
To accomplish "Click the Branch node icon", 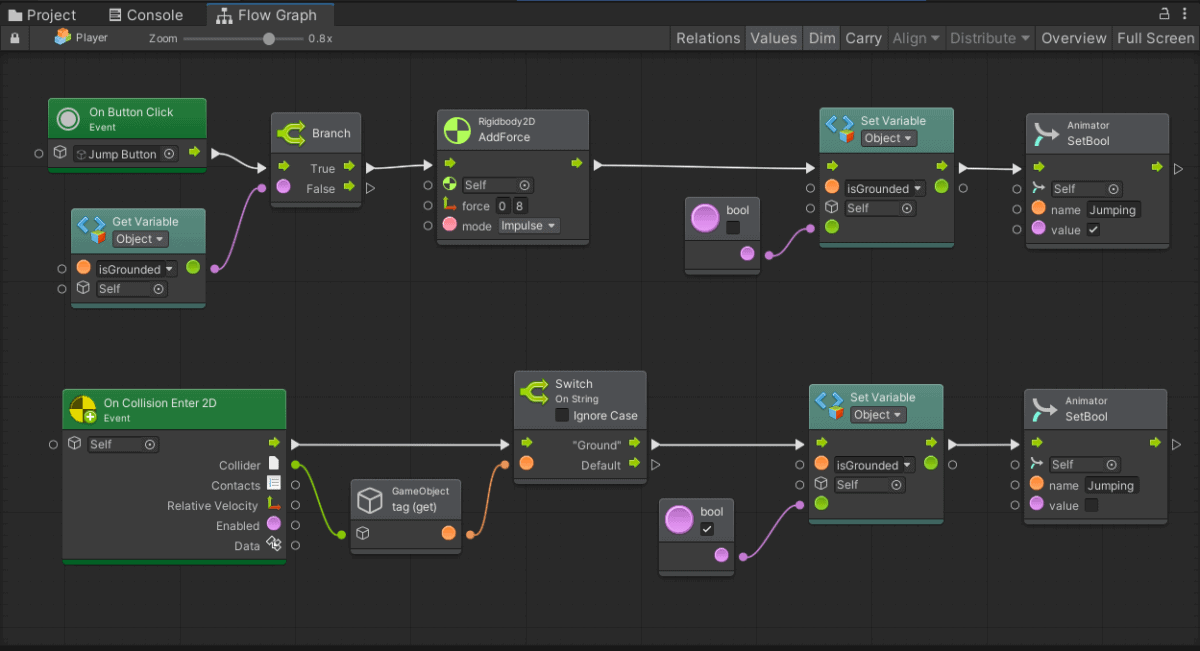I will (x=291, y=133).
